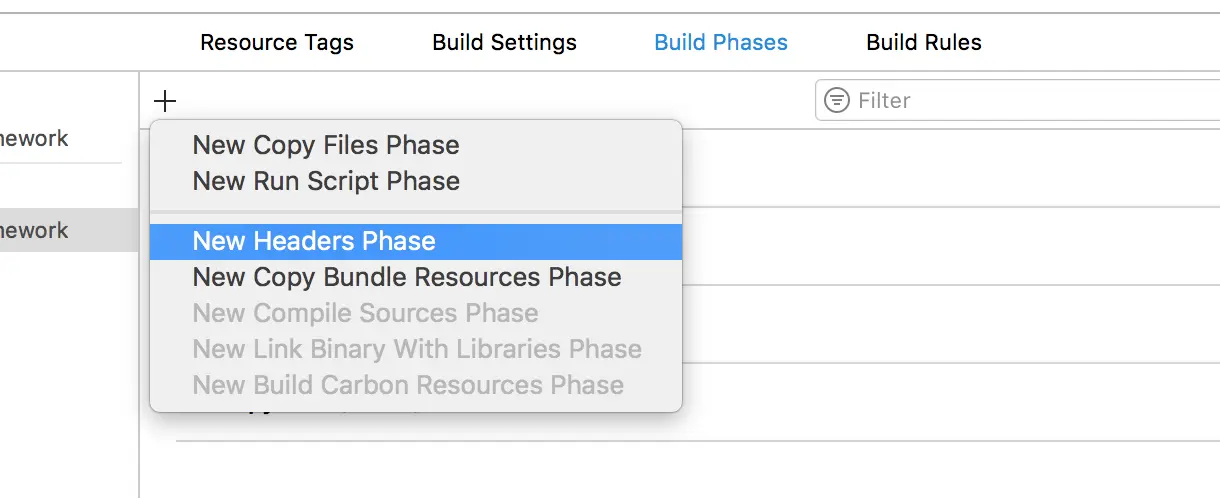Viewport: 1220px width, 498px height.
Task: Focus the Filter text field
Action: (1030, 100)
